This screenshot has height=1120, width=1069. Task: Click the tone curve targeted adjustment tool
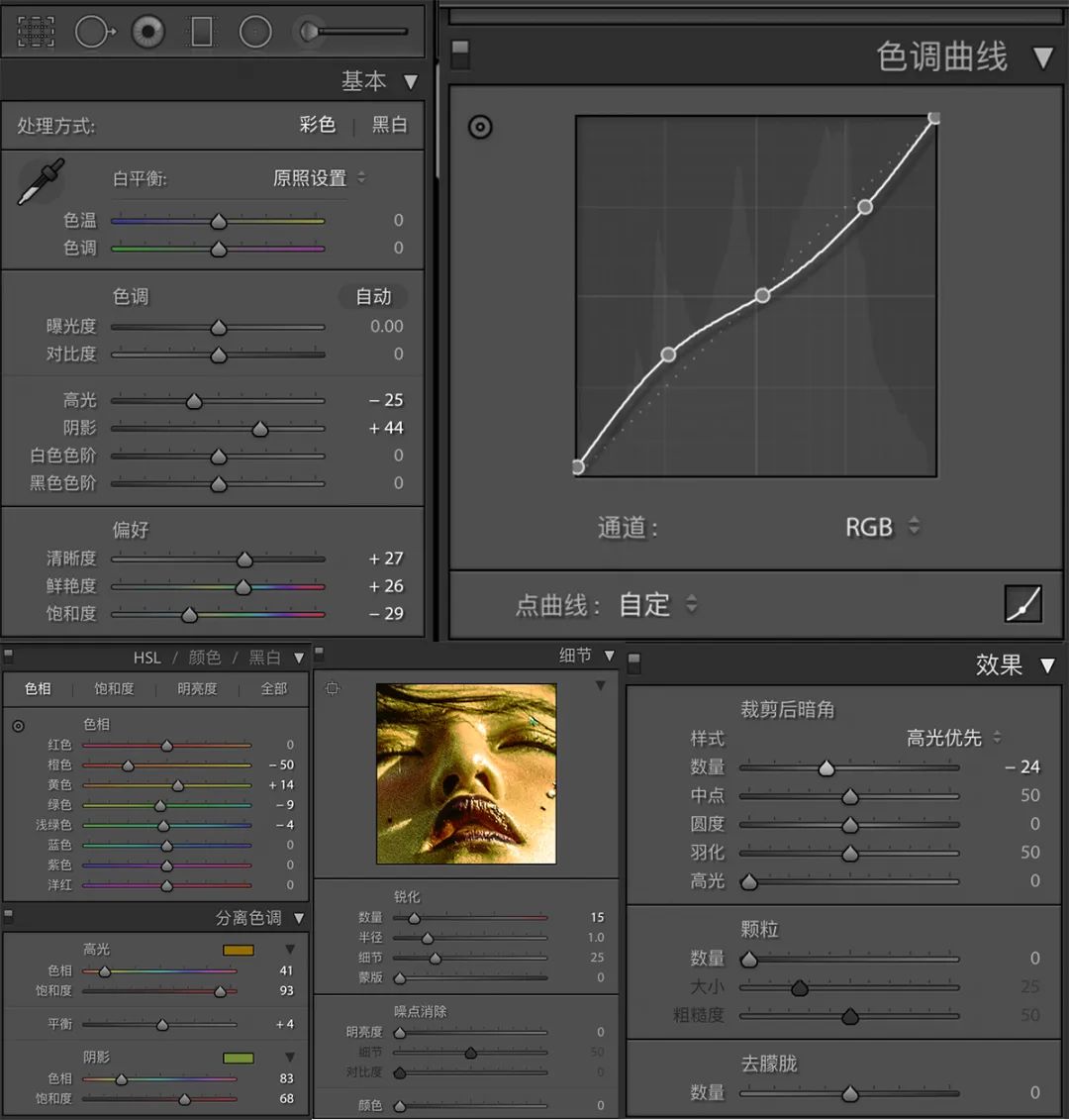[x=480, y=127]
